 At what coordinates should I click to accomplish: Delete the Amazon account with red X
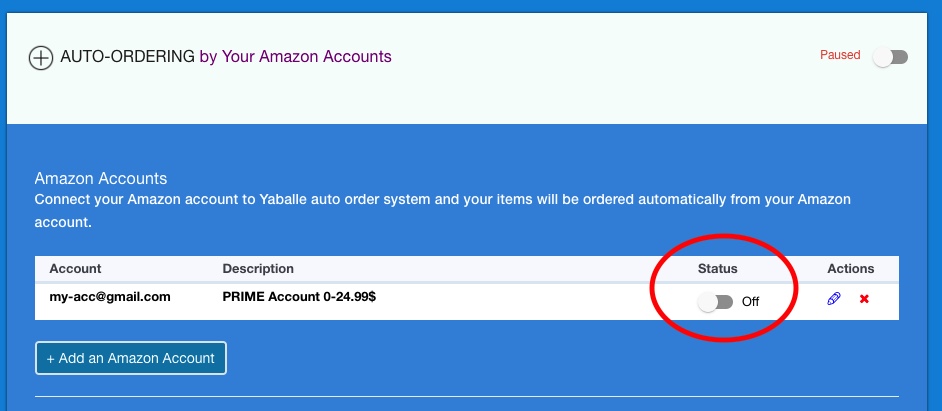[x=864, y=299]
